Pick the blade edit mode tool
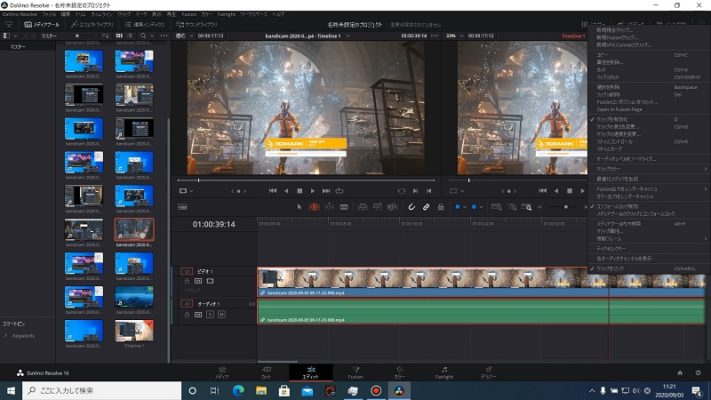Image resolution: width=711 pixels, height=400 pixels. [x=344, y=207]
